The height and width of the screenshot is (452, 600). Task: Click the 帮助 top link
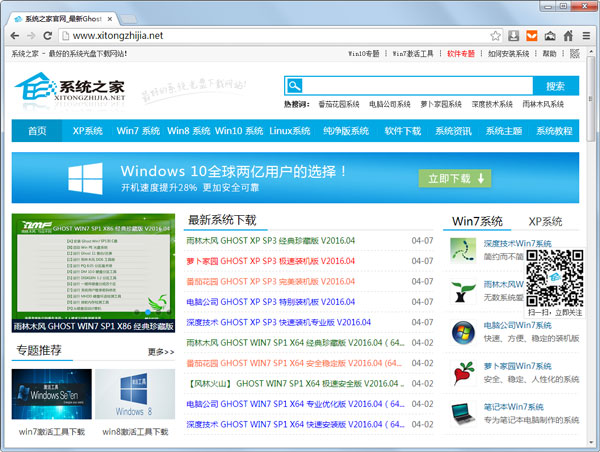coord(549,54)
